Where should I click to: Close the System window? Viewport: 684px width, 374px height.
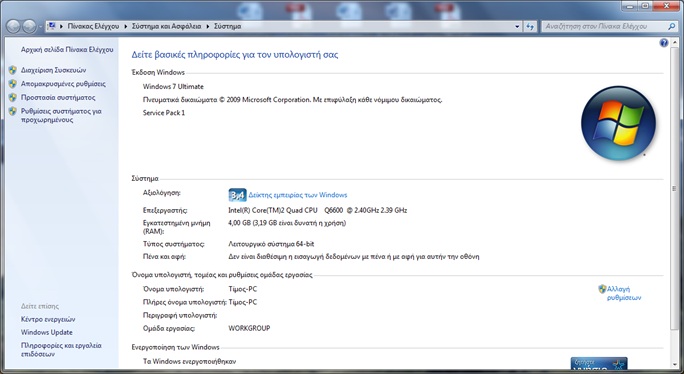(666, 5)
